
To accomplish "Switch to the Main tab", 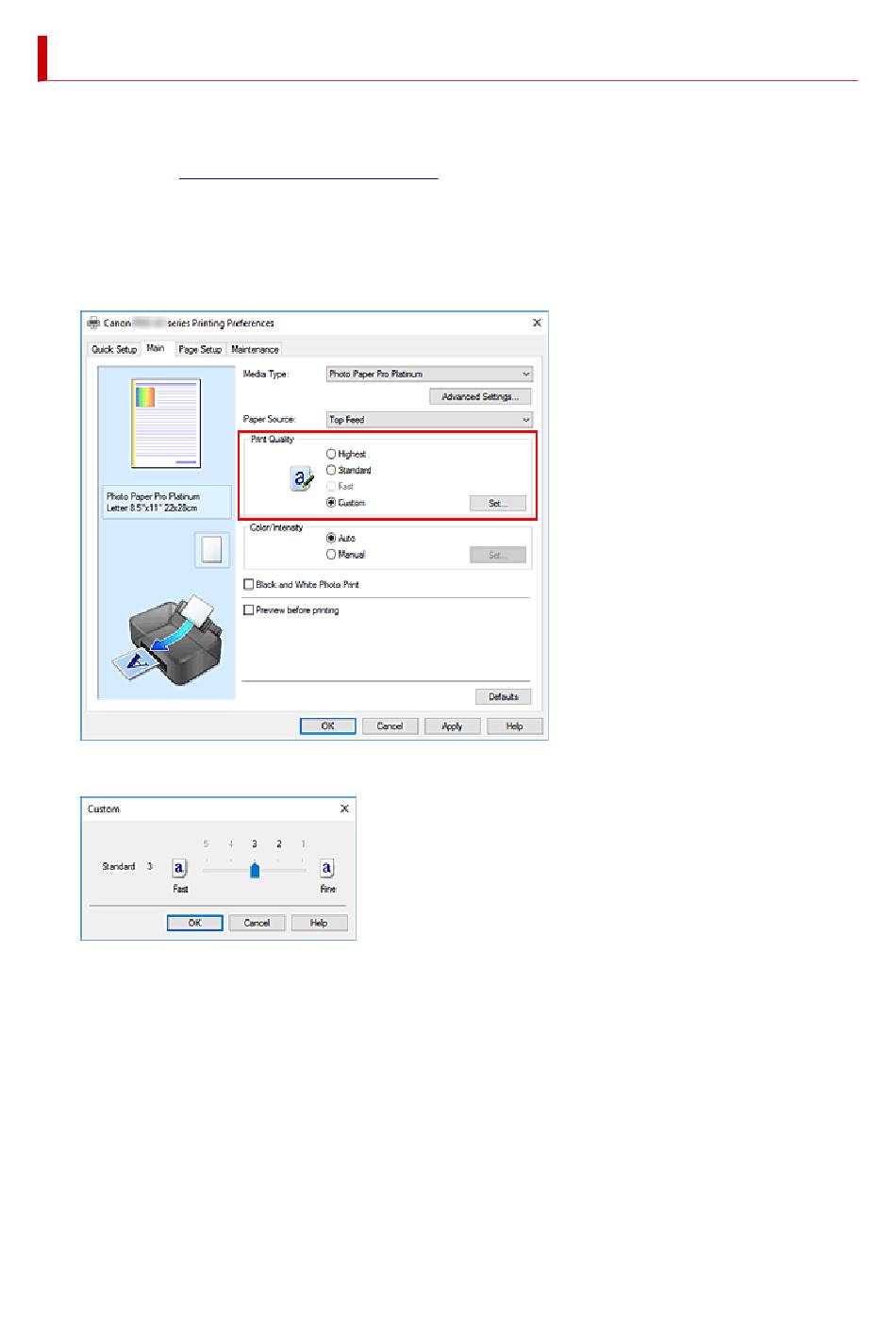I will [x=156, y=348].
